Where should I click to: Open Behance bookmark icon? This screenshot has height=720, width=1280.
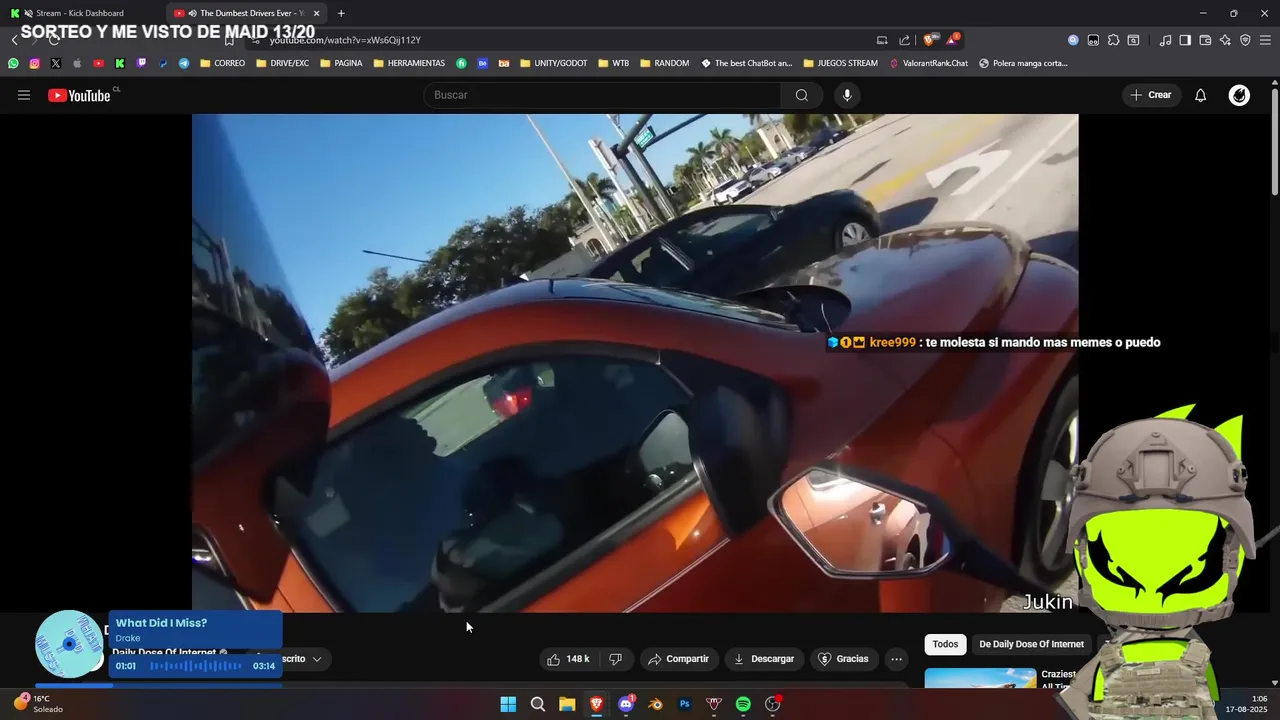tap(482, 63)
